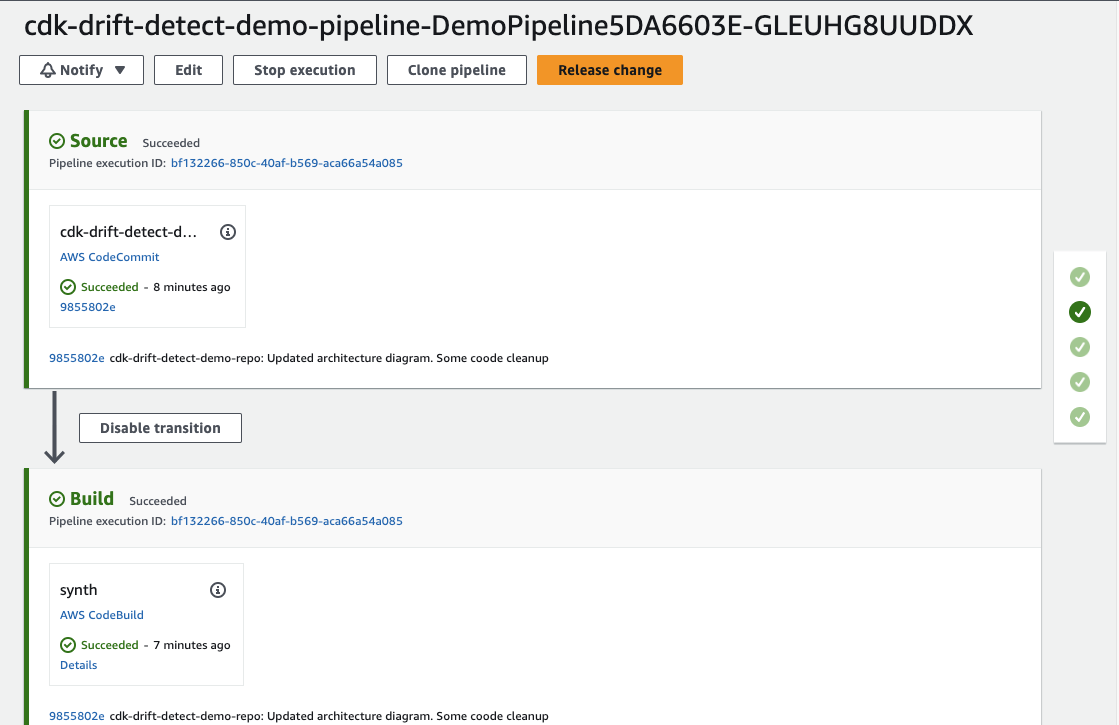Click the info icon on the synth action card

point(217,590)
